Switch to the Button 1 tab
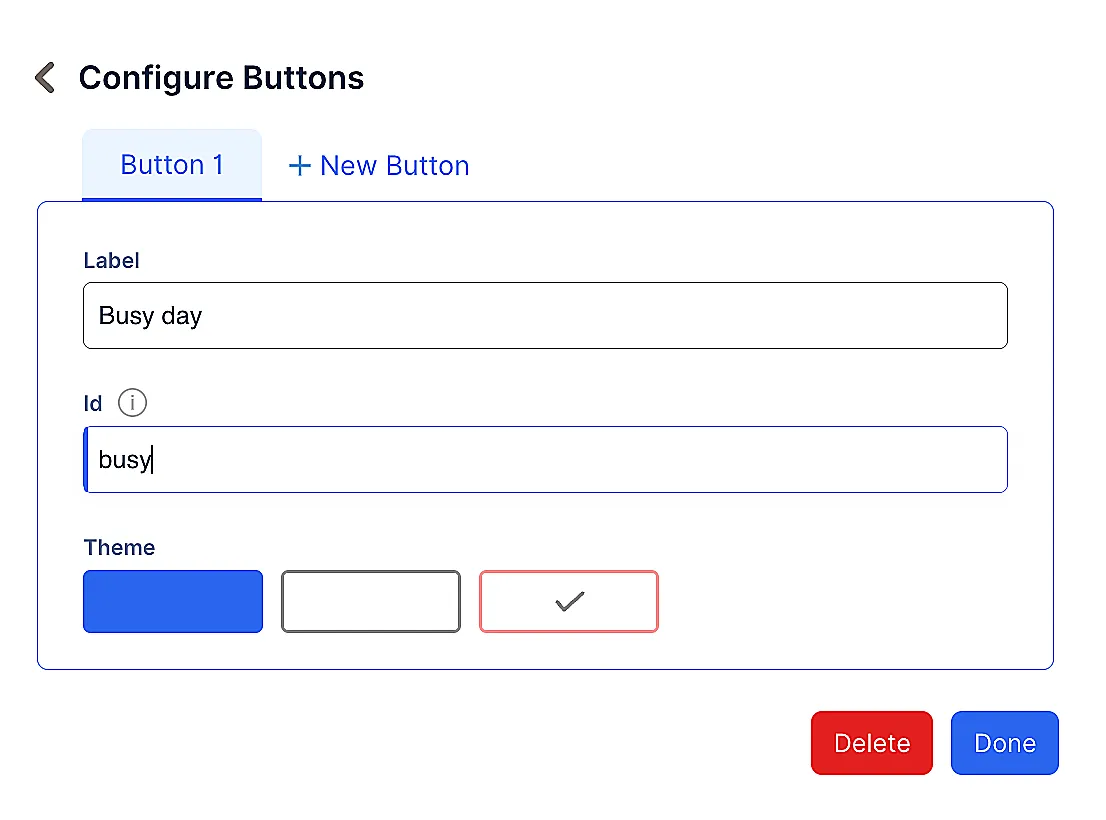This screenshot has width=1106, height=820. point(172,165)
